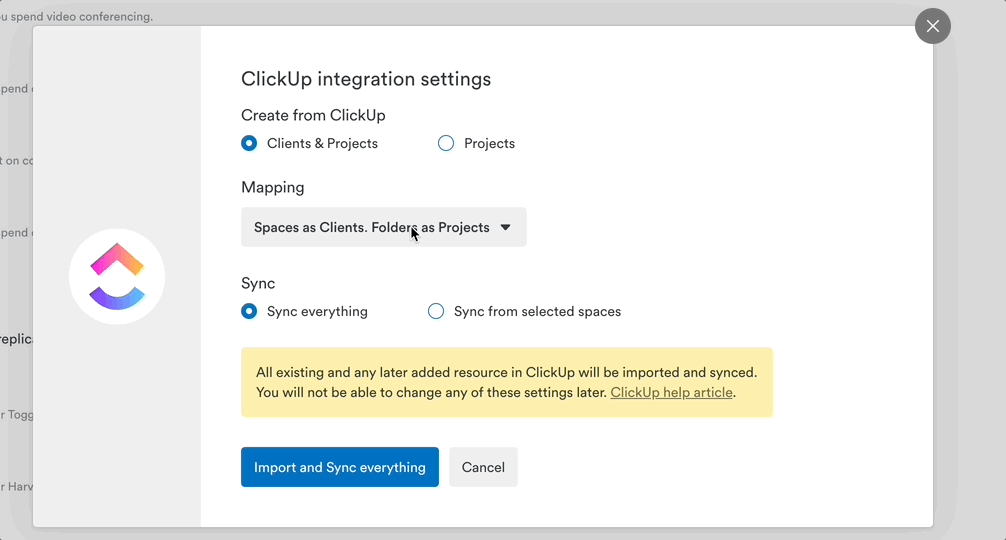Click the Create from ClickUp label
The height and width of the screenshot is (540, 1006).
click(x=313, y=115)
